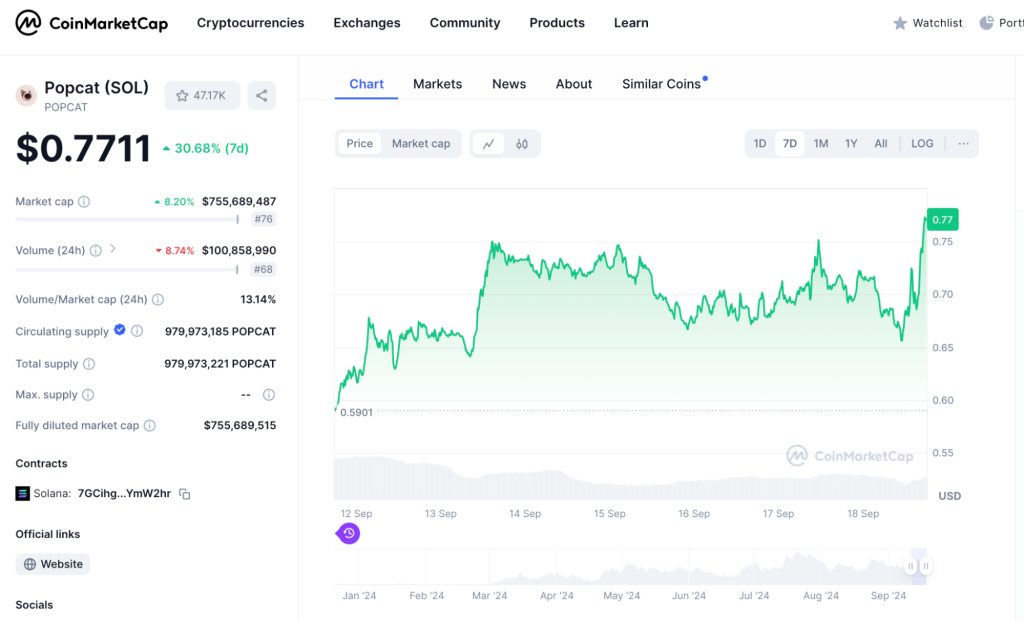Toggle chart to Market cap view
This screenshot has width=1024, height=622.
tap(420, 144)
